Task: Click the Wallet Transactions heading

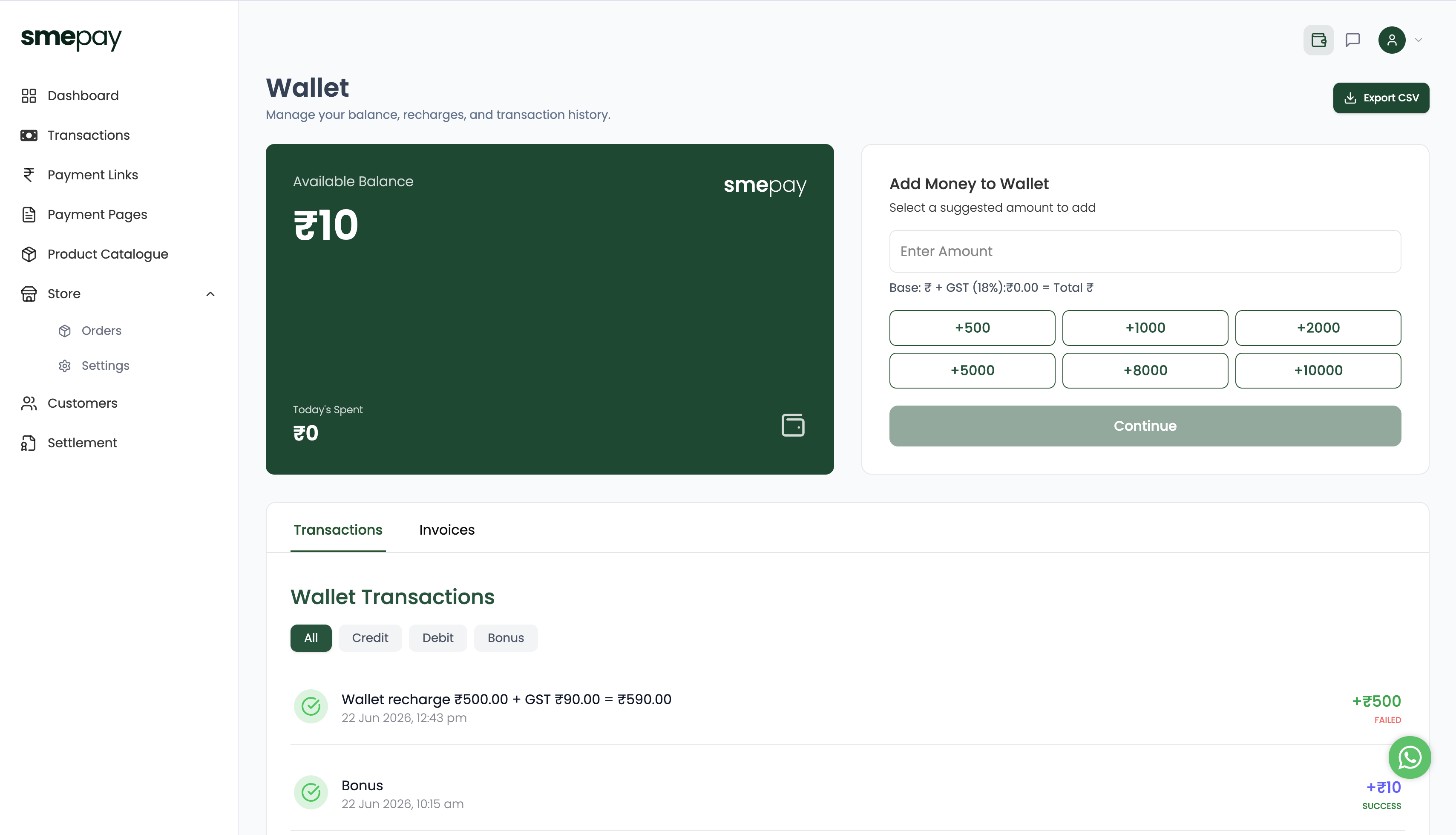Action: [x=392, y=597]
